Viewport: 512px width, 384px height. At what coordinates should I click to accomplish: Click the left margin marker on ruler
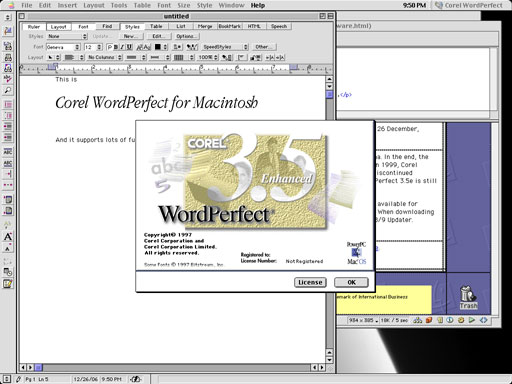(x=53, y=67)
